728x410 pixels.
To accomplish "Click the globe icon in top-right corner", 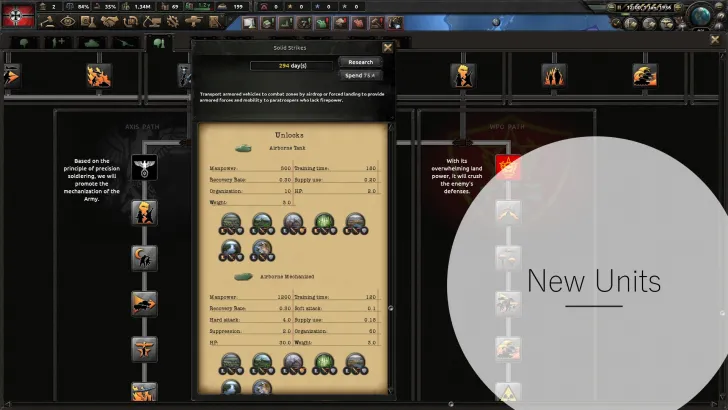I will (701, 16).
